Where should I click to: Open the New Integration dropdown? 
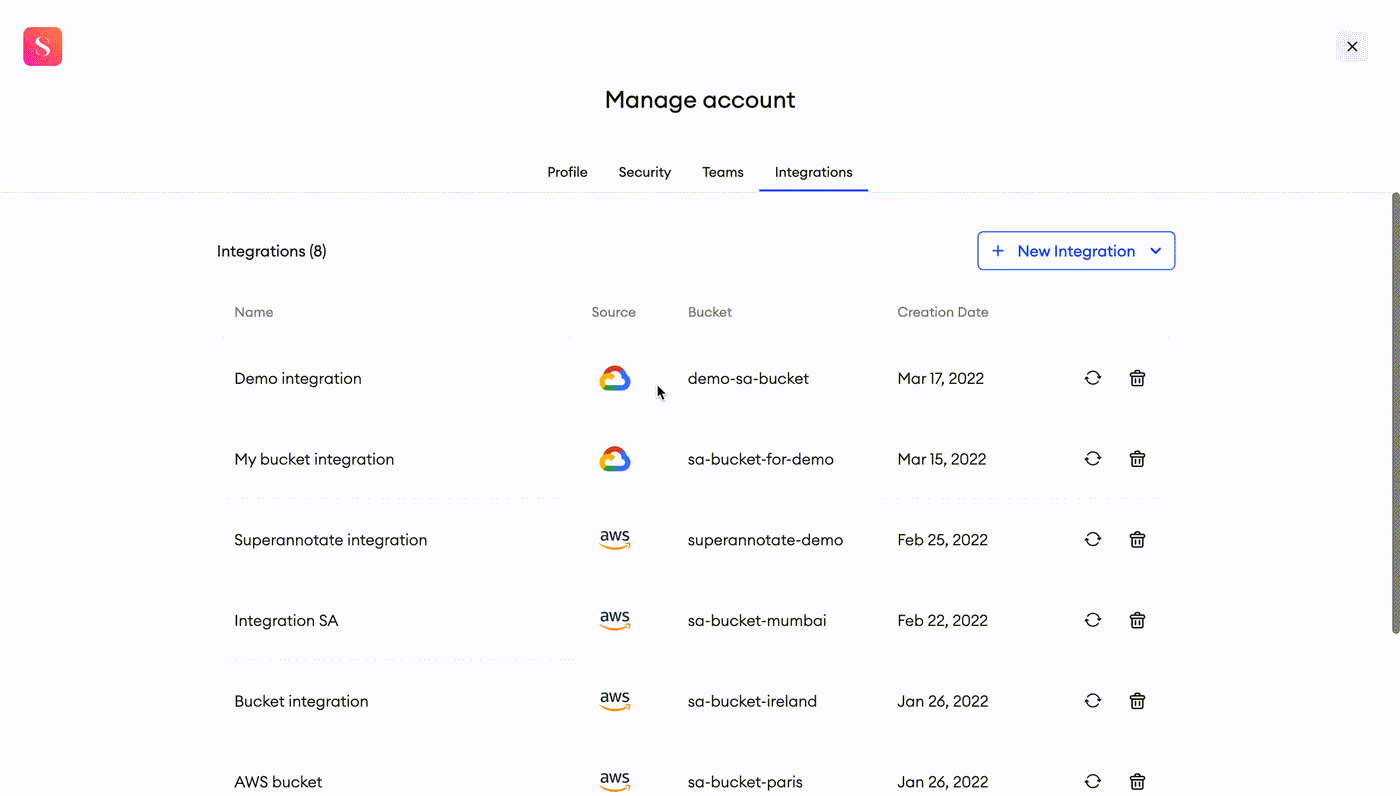[x=1076, y=251]
